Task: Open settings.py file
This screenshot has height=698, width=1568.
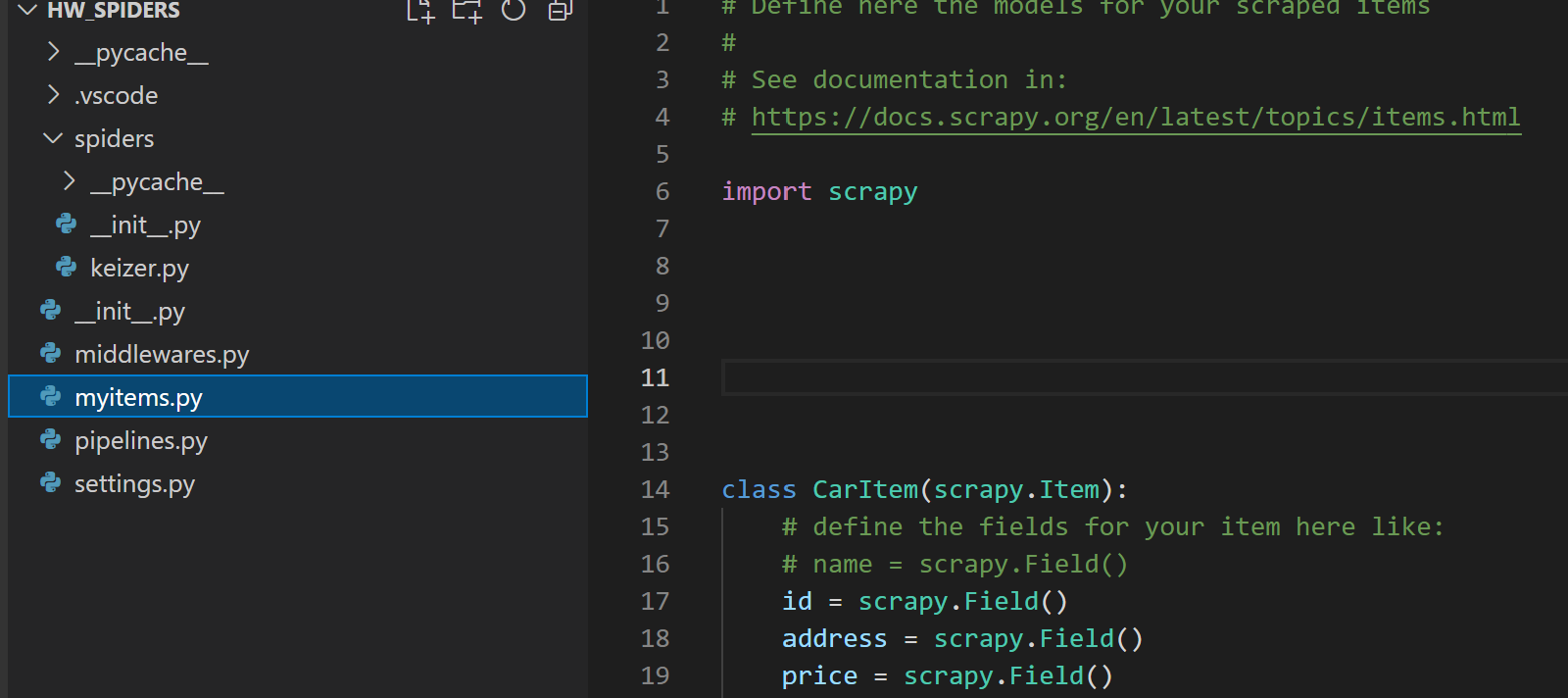Action: coord(134,483)
